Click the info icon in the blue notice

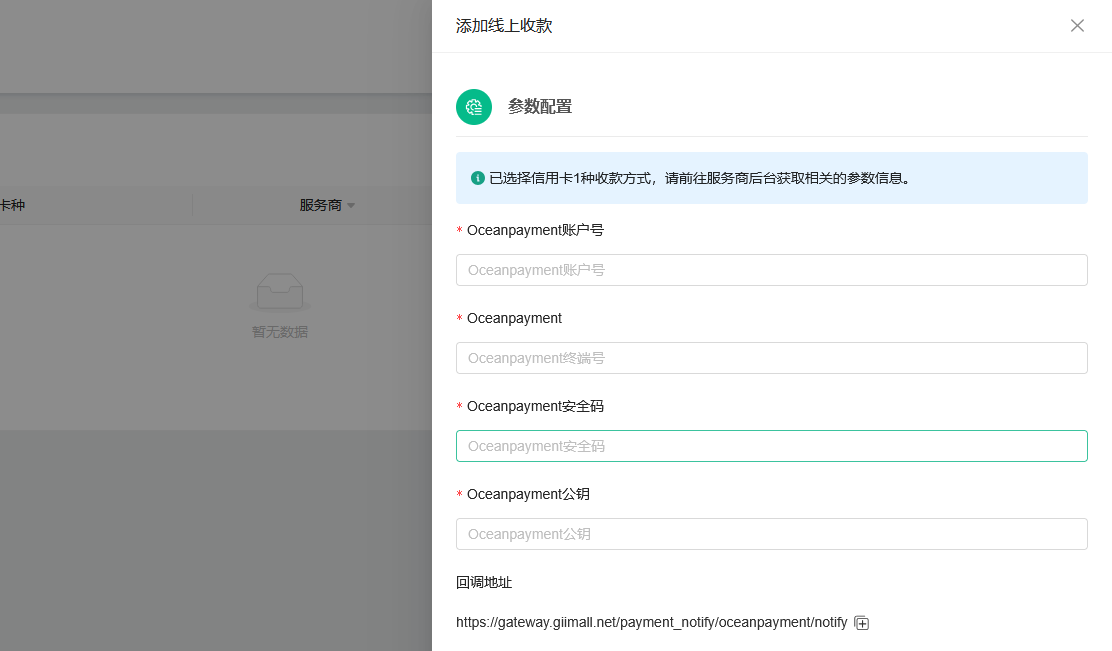pos(478,178)
